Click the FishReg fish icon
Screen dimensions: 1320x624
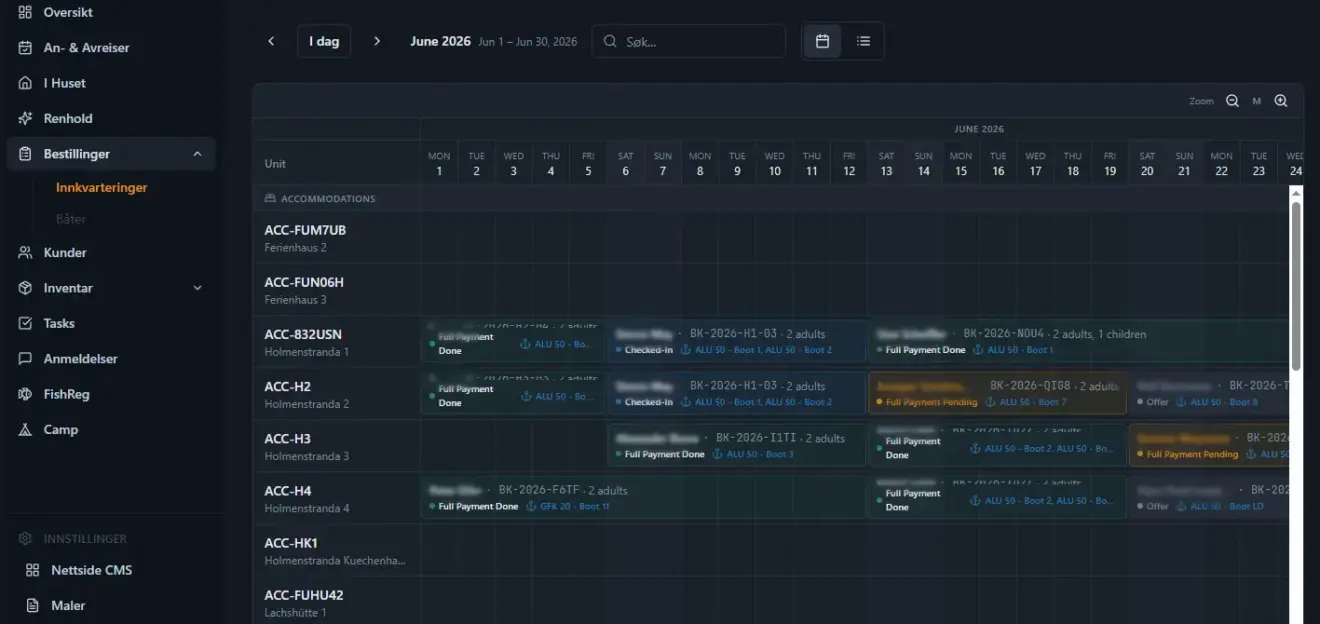[25, 394]
